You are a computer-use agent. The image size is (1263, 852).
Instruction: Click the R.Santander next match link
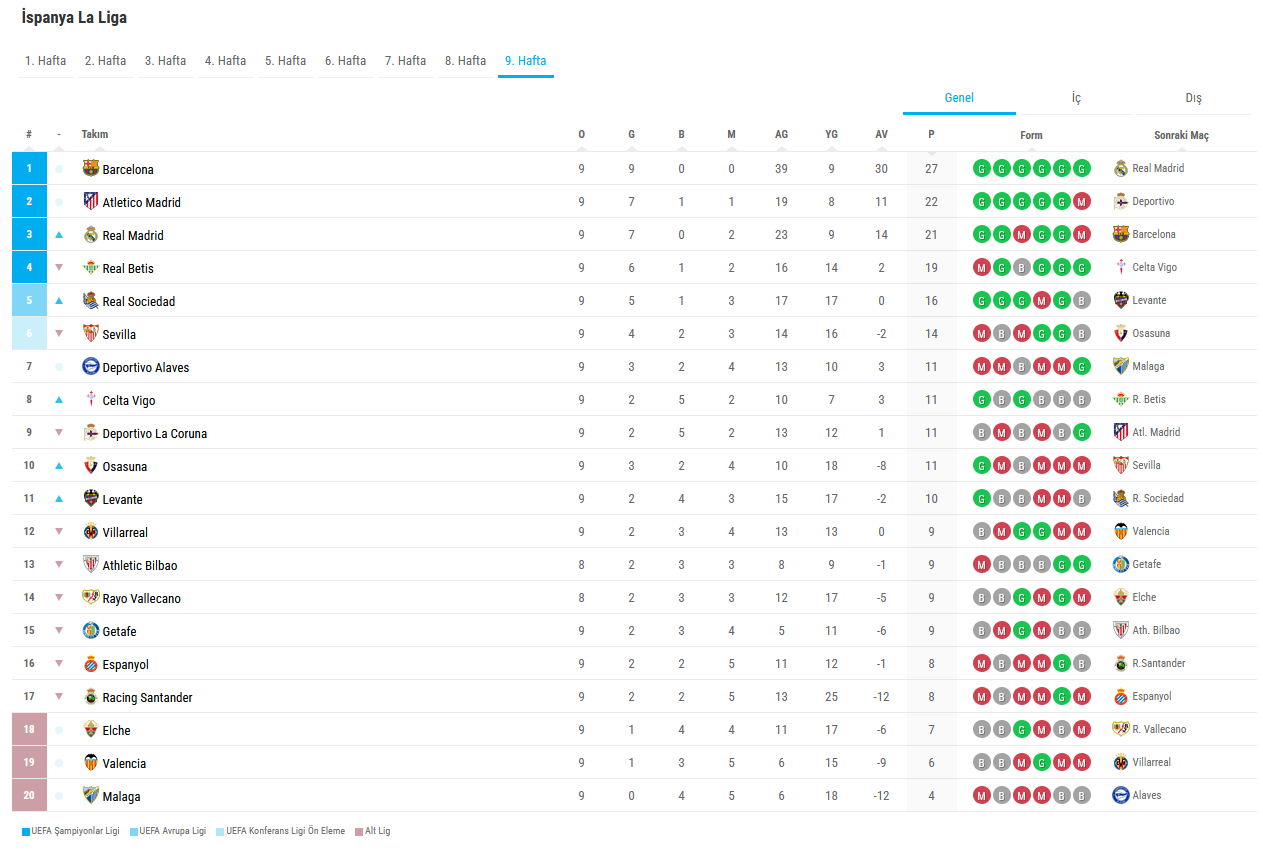tap(1159, 663)
